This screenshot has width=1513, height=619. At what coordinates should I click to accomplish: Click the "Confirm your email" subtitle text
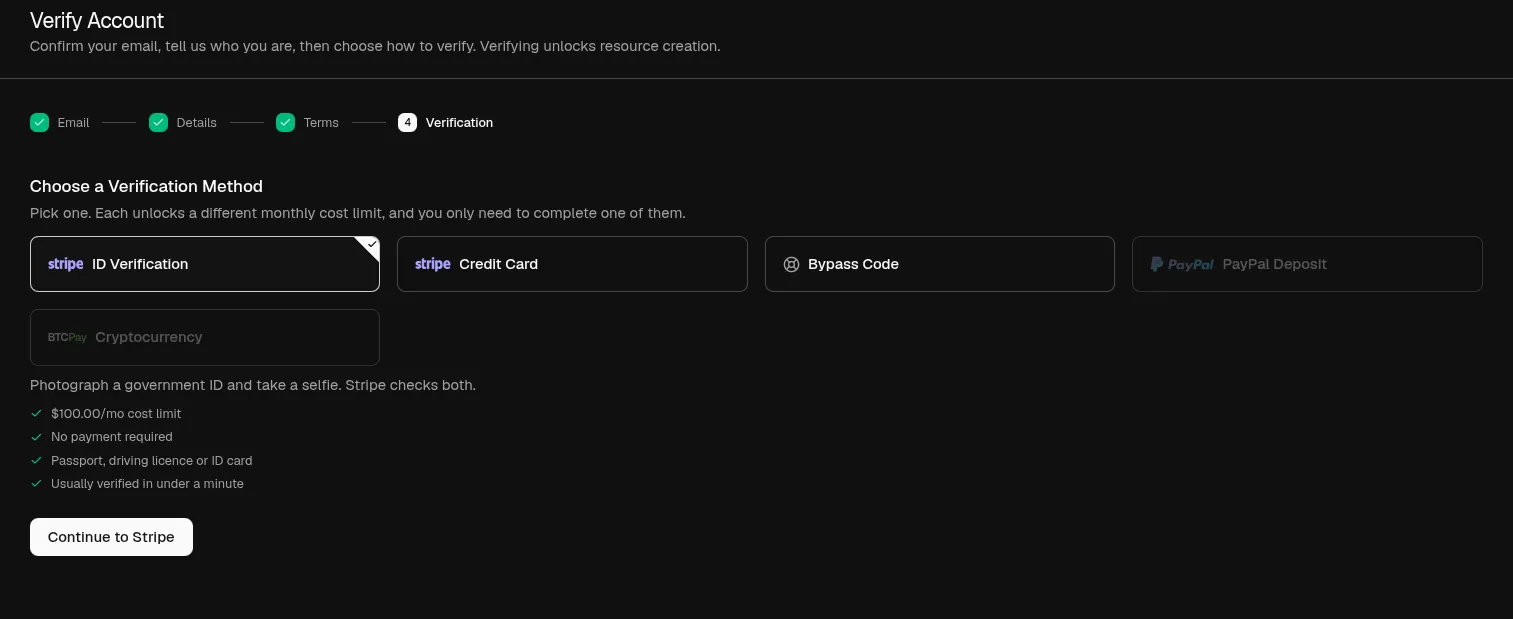click(375, 46)
